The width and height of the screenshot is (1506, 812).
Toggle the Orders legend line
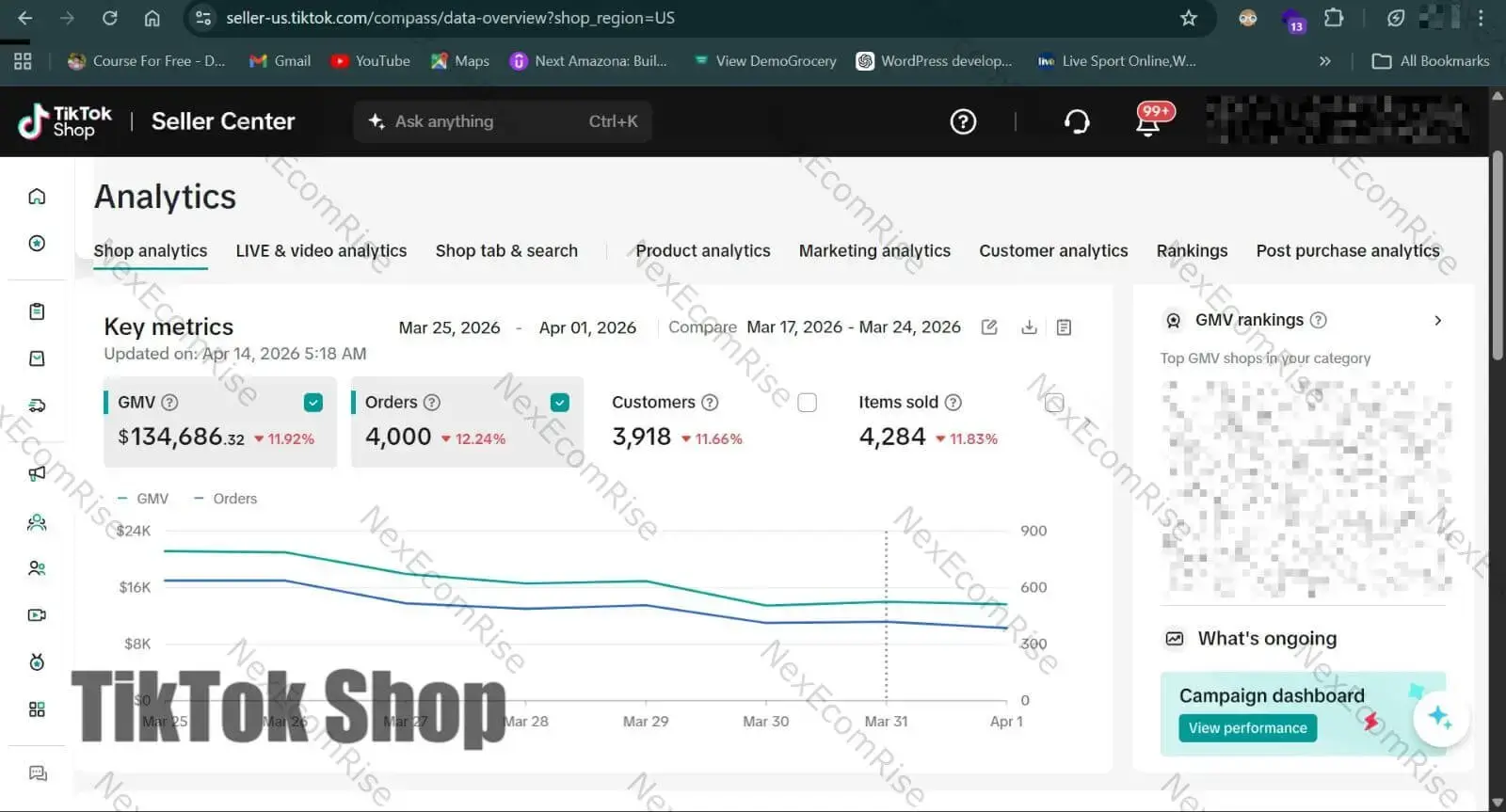click(x=225, y=499)
